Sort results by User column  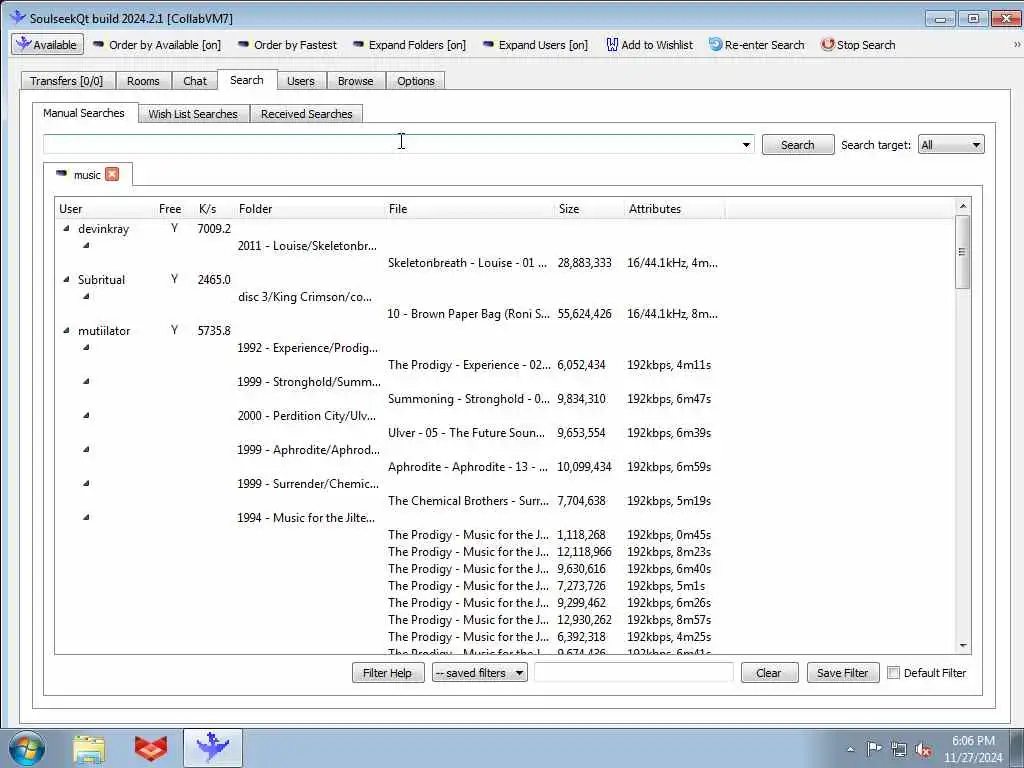click(71, 209)
